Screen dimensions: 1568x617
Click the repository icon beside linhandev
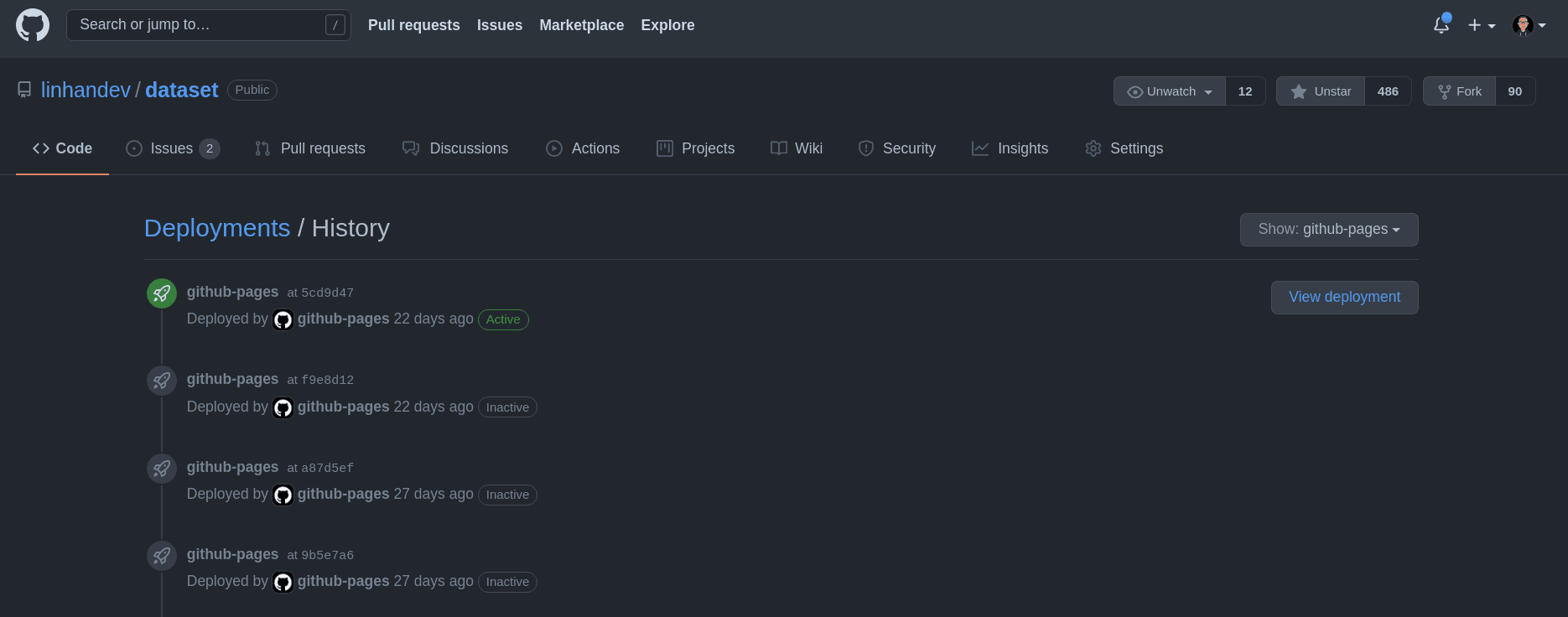pos(24,90)
